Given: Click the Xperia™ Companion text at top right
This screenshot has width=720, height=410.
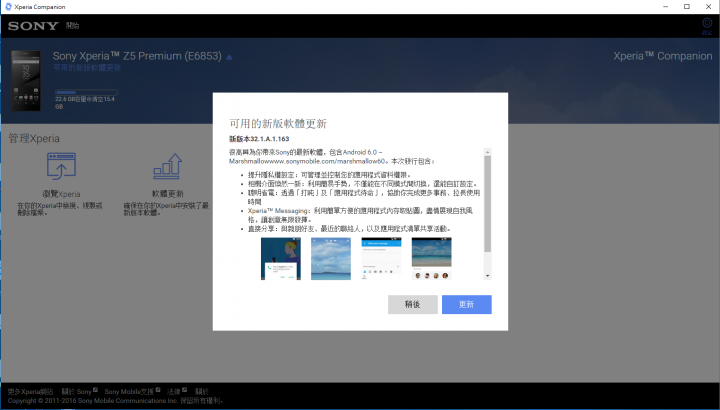Looking at the screenshot, I should [663, 56].
